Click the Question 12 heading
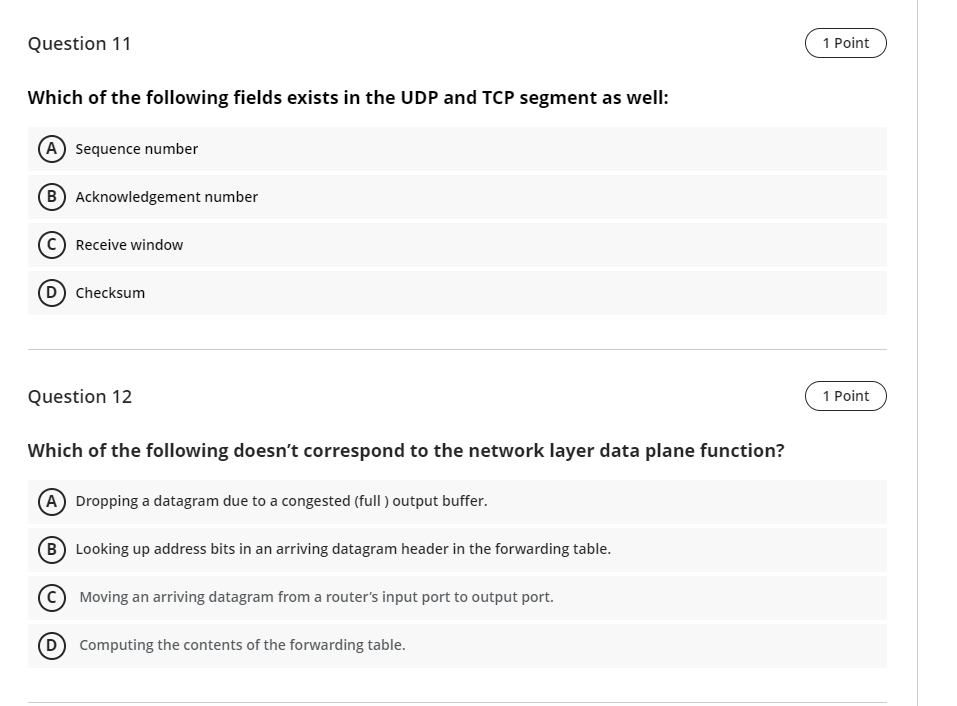This screenshot has height=706, width=957. point(79,396)
